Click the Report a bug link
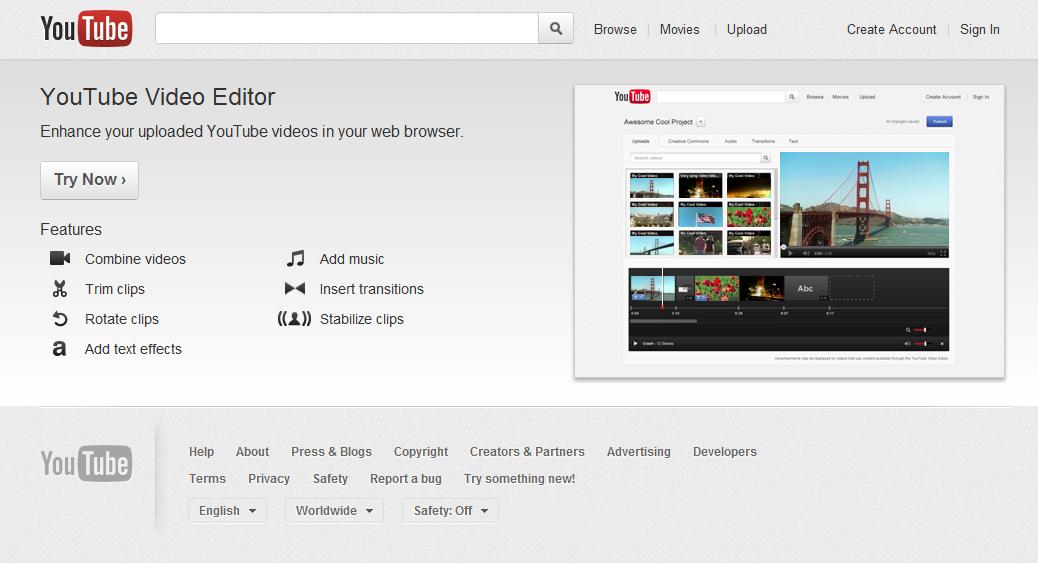The height and width of the screenshot is (563, 1038). (406, 479)
